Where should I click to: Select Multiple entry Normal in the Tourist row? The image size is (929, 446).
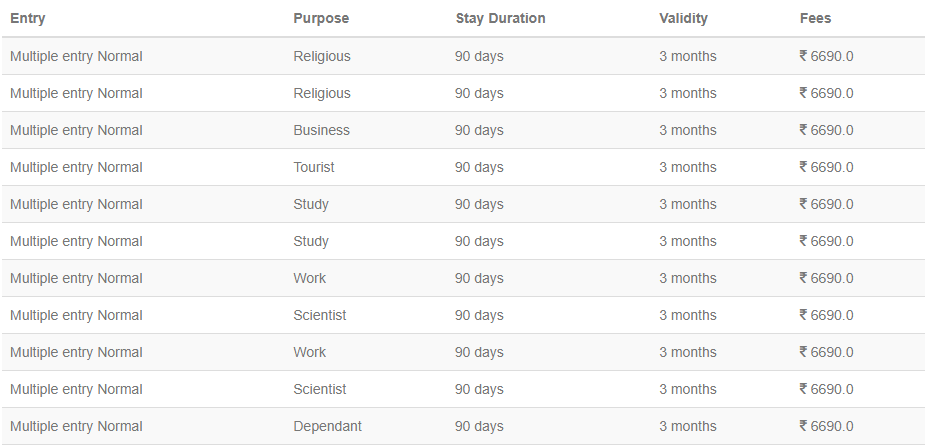click(x=76, y=167)
